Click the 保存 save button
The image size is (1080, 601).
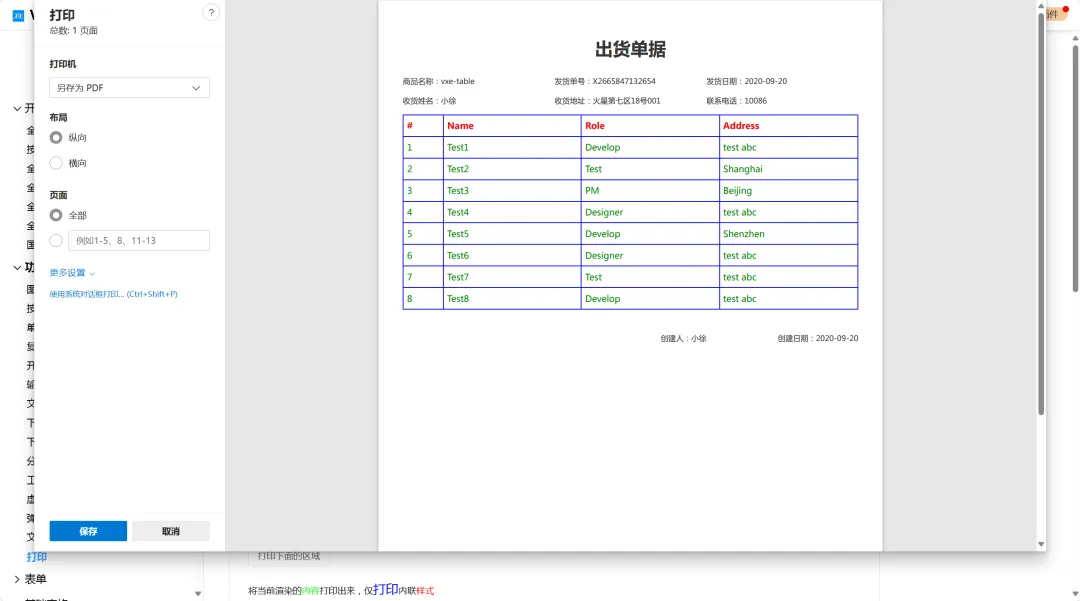coord(88,531)
